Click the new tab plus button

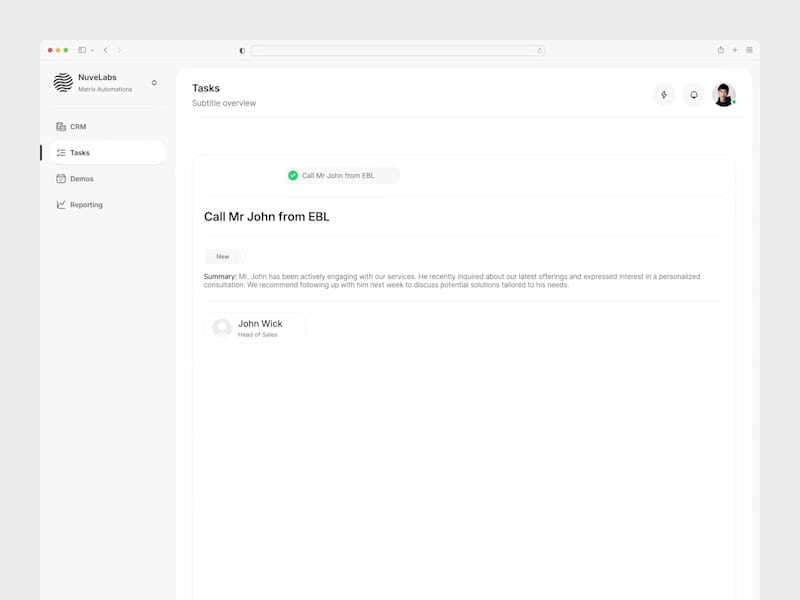coord(733,49)
